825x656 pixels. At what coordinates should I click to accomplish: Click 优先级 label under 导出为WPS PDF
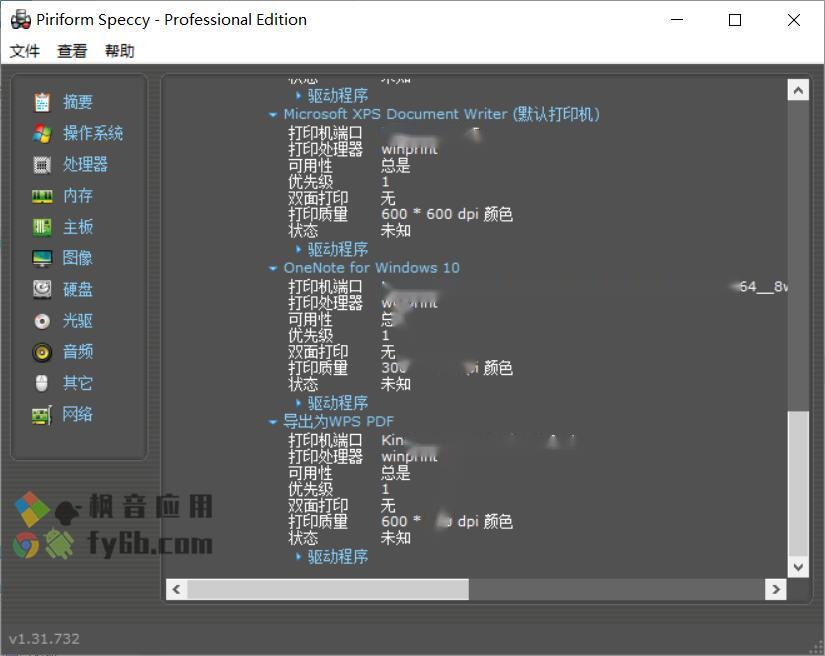coord(310,489)
